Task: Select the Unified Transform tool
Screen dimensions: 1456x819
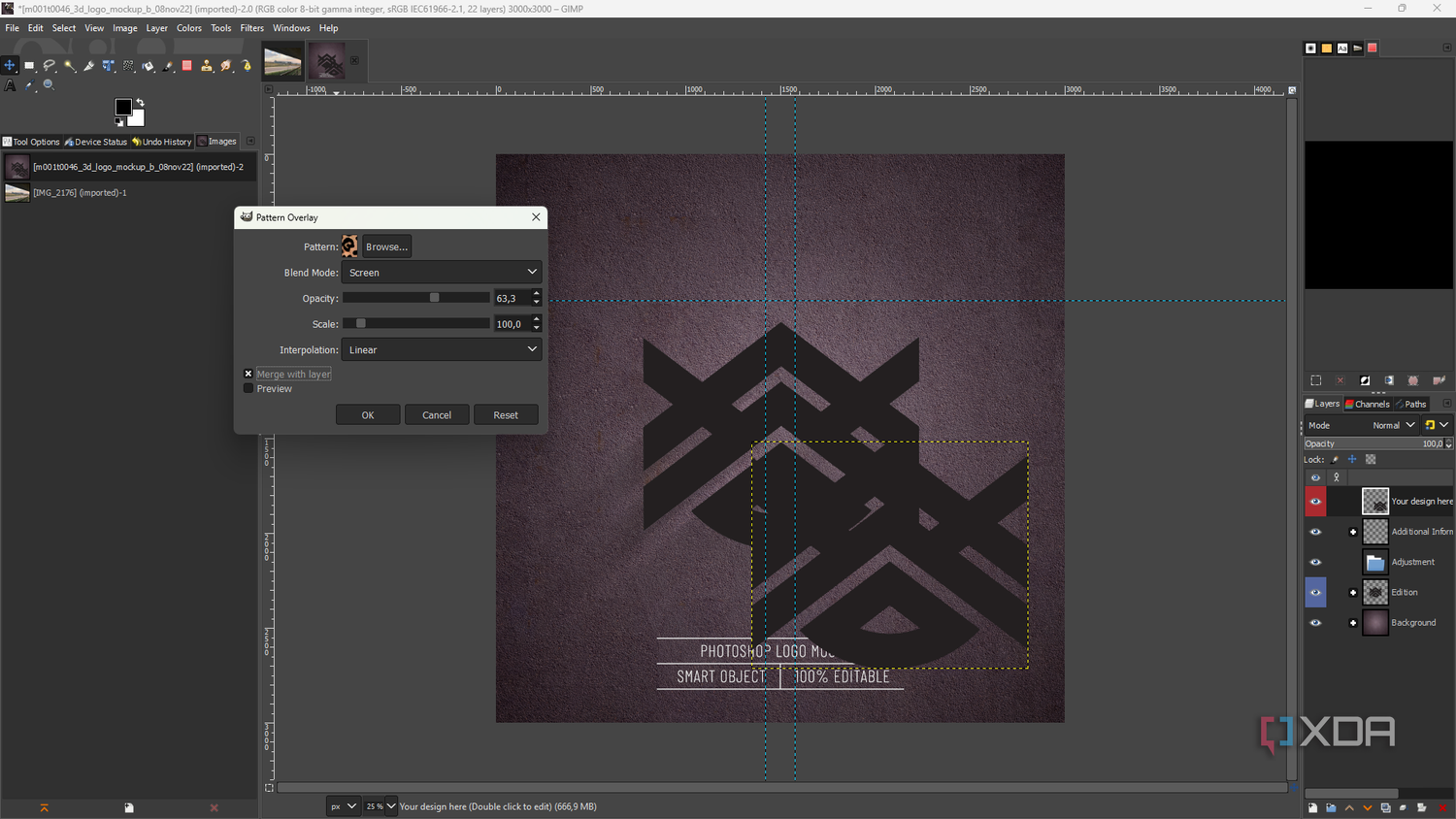Action: (109, 66)
